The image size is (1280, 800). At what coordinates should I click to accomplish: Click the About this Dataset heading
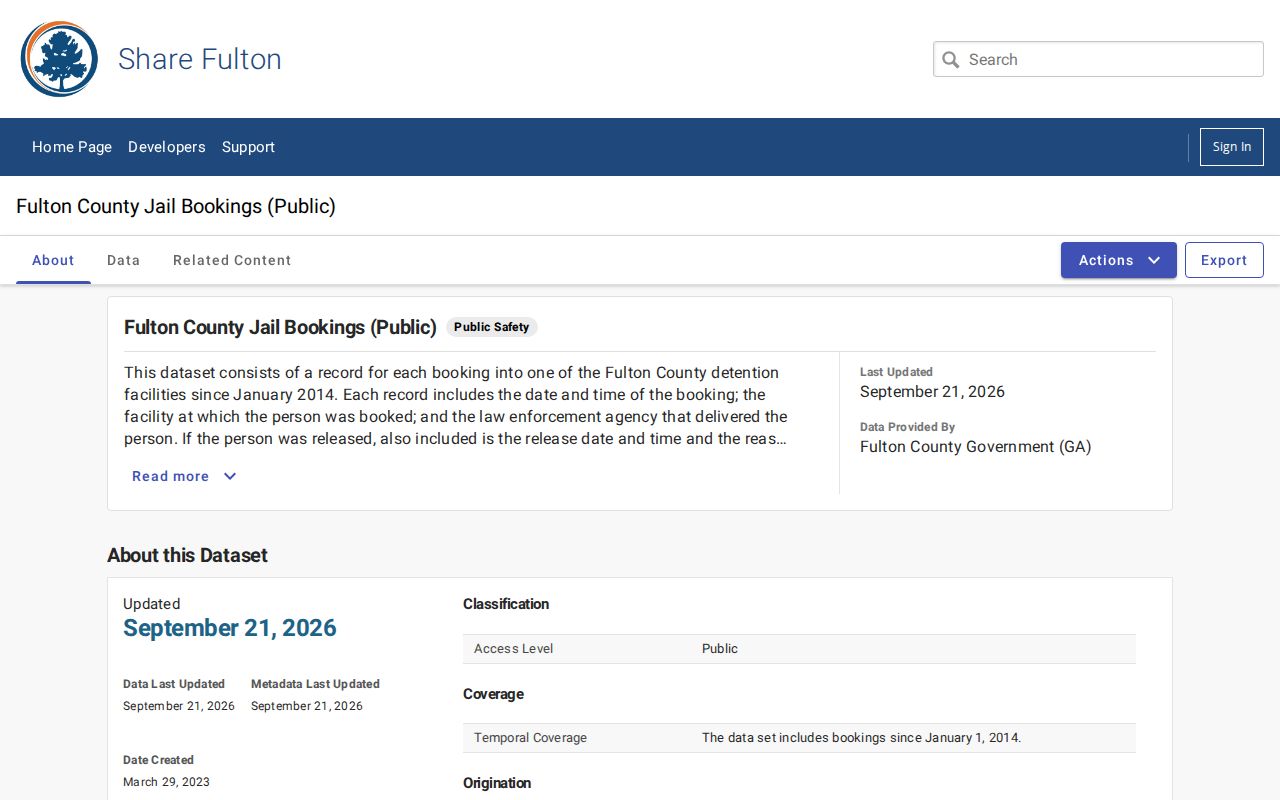tap(188, 555)
